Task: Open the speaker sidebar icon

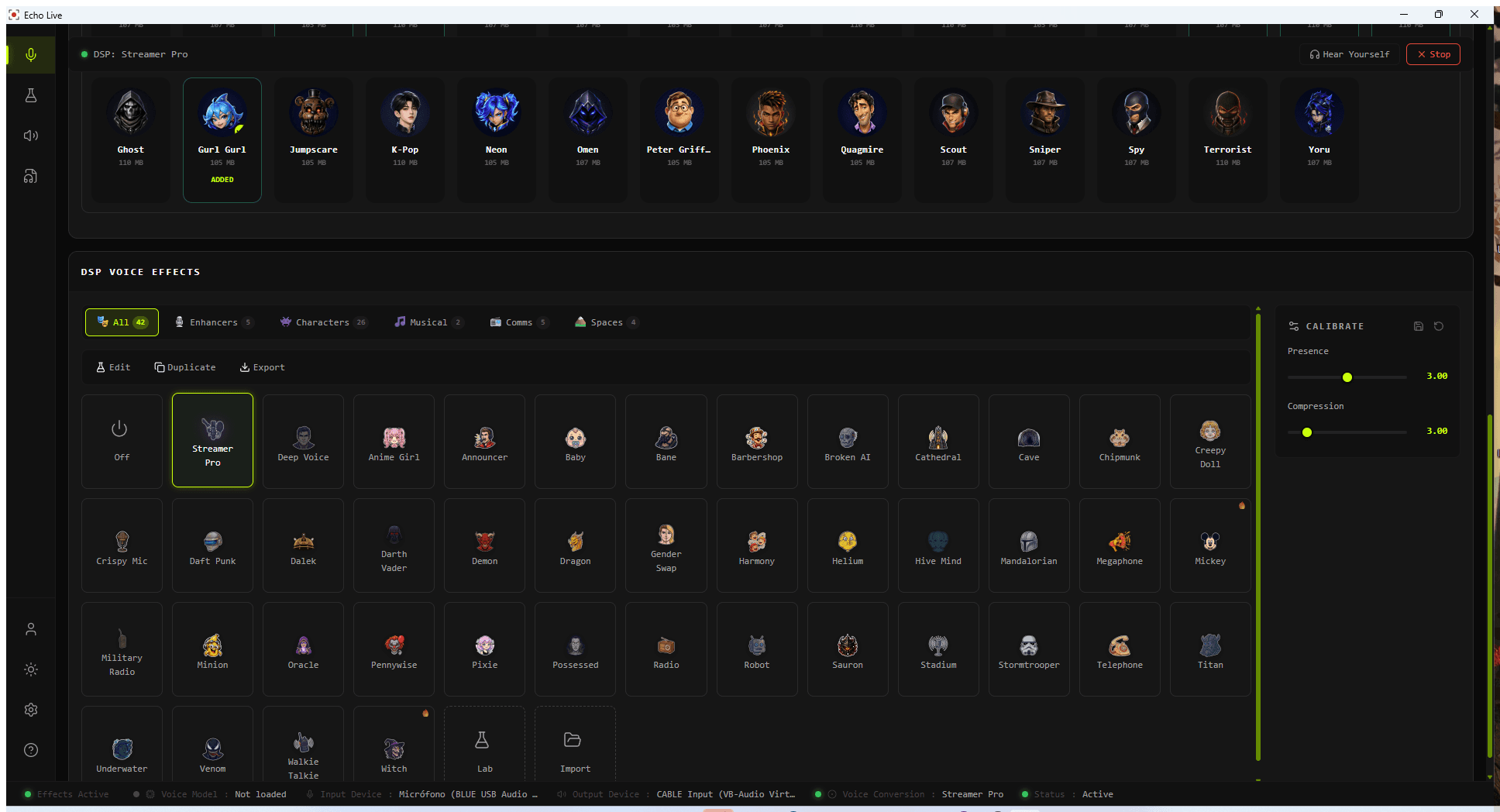Action: [x=31, y=136]
